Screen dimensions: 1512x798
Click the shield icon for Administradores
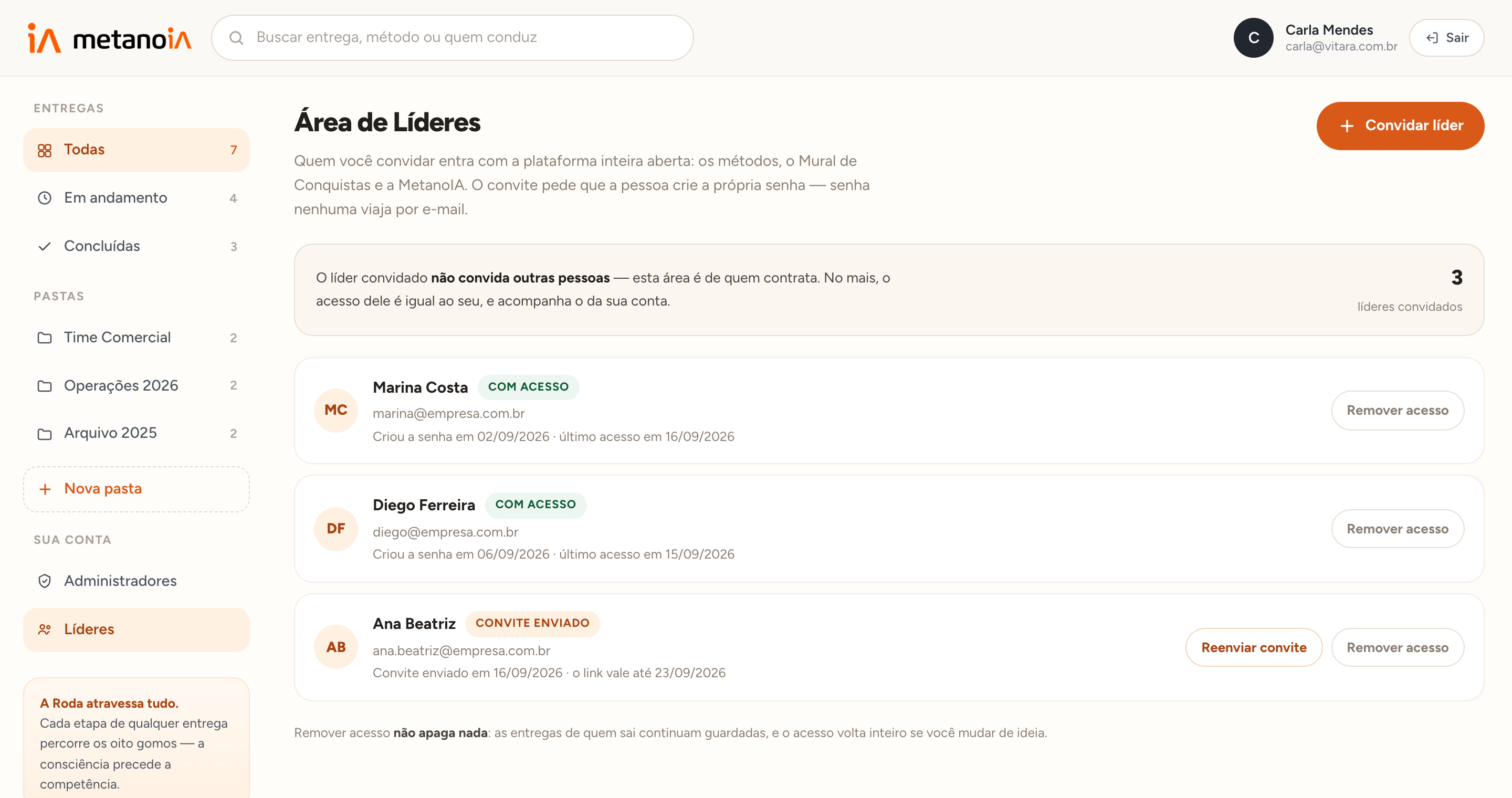tap(45, 581)
